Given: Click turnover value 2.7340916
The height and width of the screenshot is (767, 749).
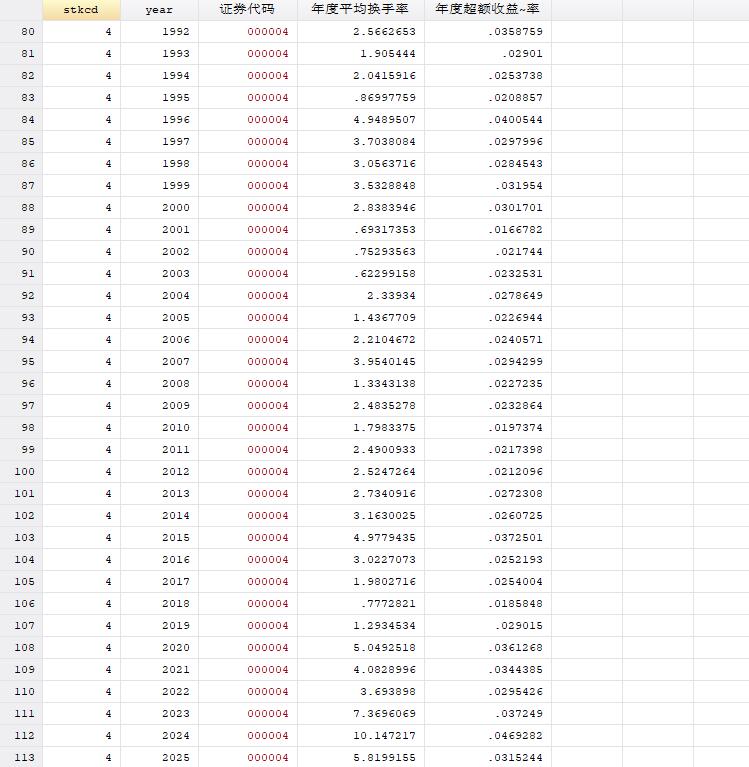Looking at the screenshot, I should pos(361,494).
